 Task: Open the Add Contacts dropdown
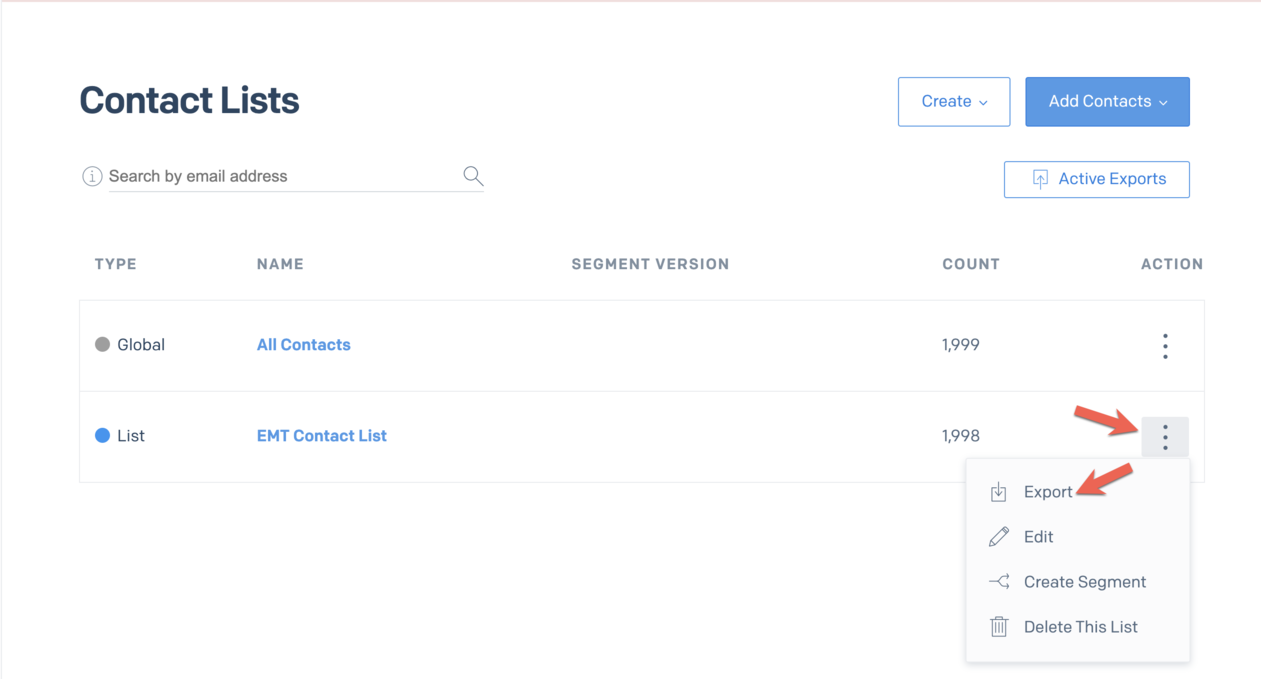(x=1107, y=102)
